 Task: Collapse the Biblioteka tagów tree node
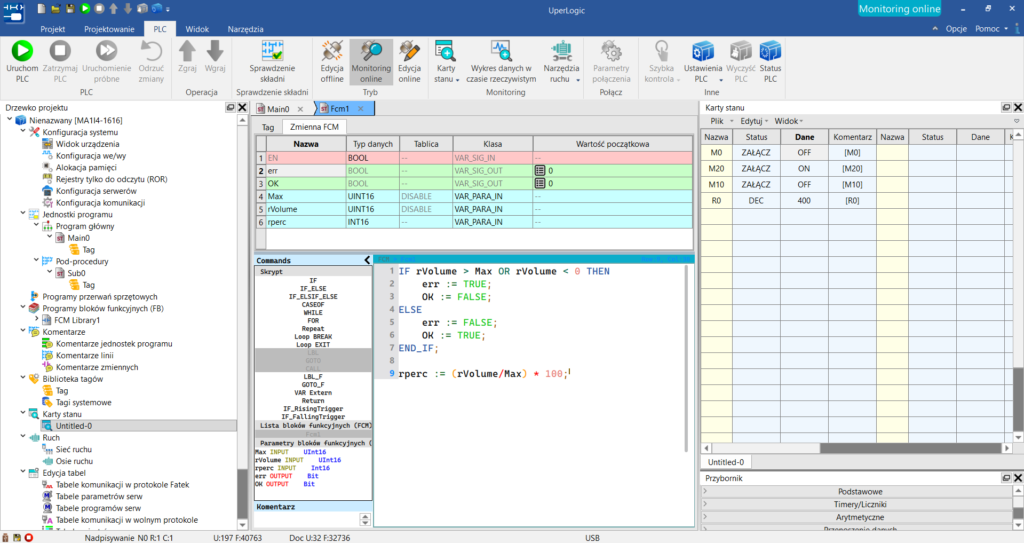pos(23,378)
